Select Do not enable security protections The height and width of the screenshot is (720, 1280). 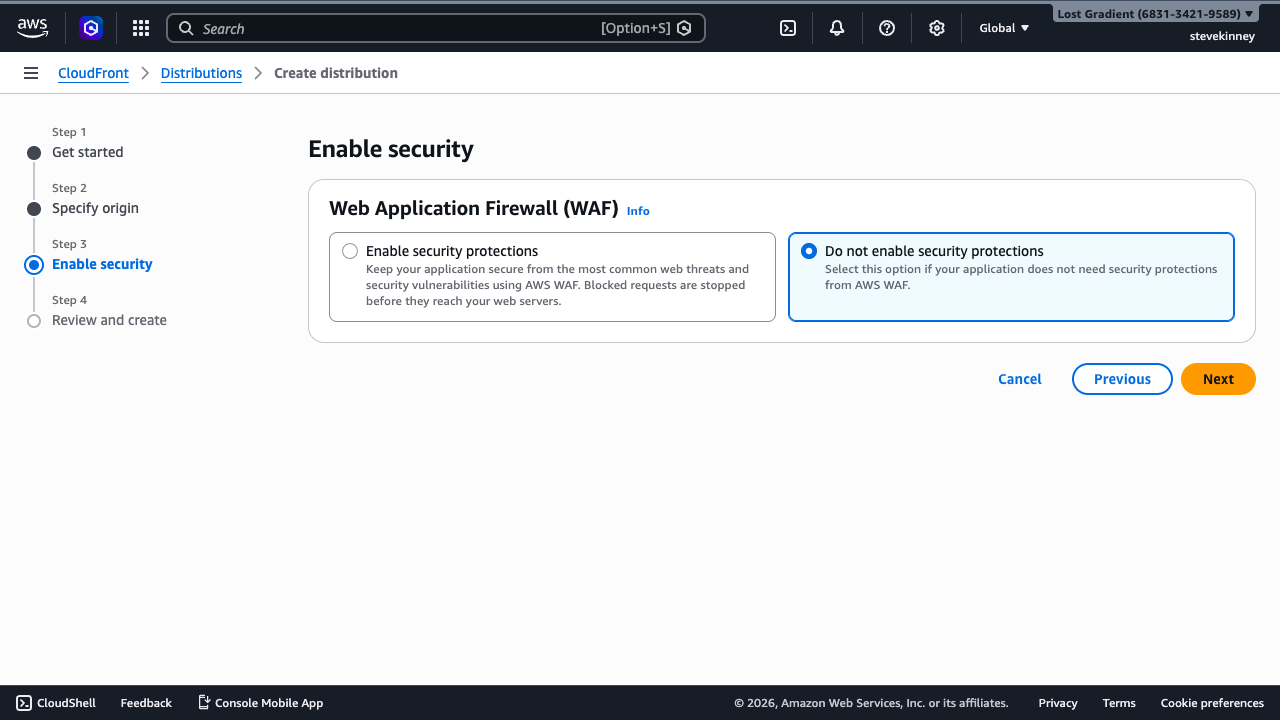tap(809, 251)
